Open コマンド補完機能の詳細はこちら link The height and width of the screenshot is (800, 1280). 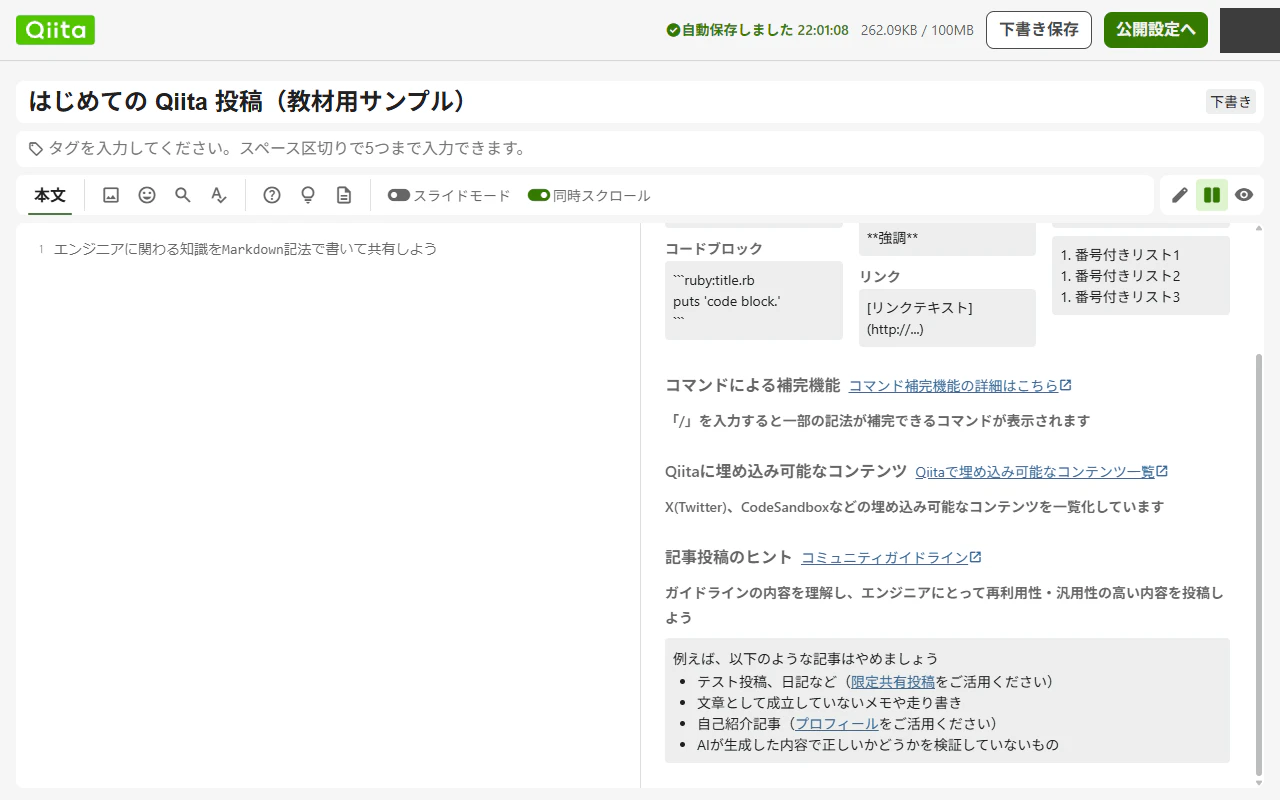pos(960,386)
